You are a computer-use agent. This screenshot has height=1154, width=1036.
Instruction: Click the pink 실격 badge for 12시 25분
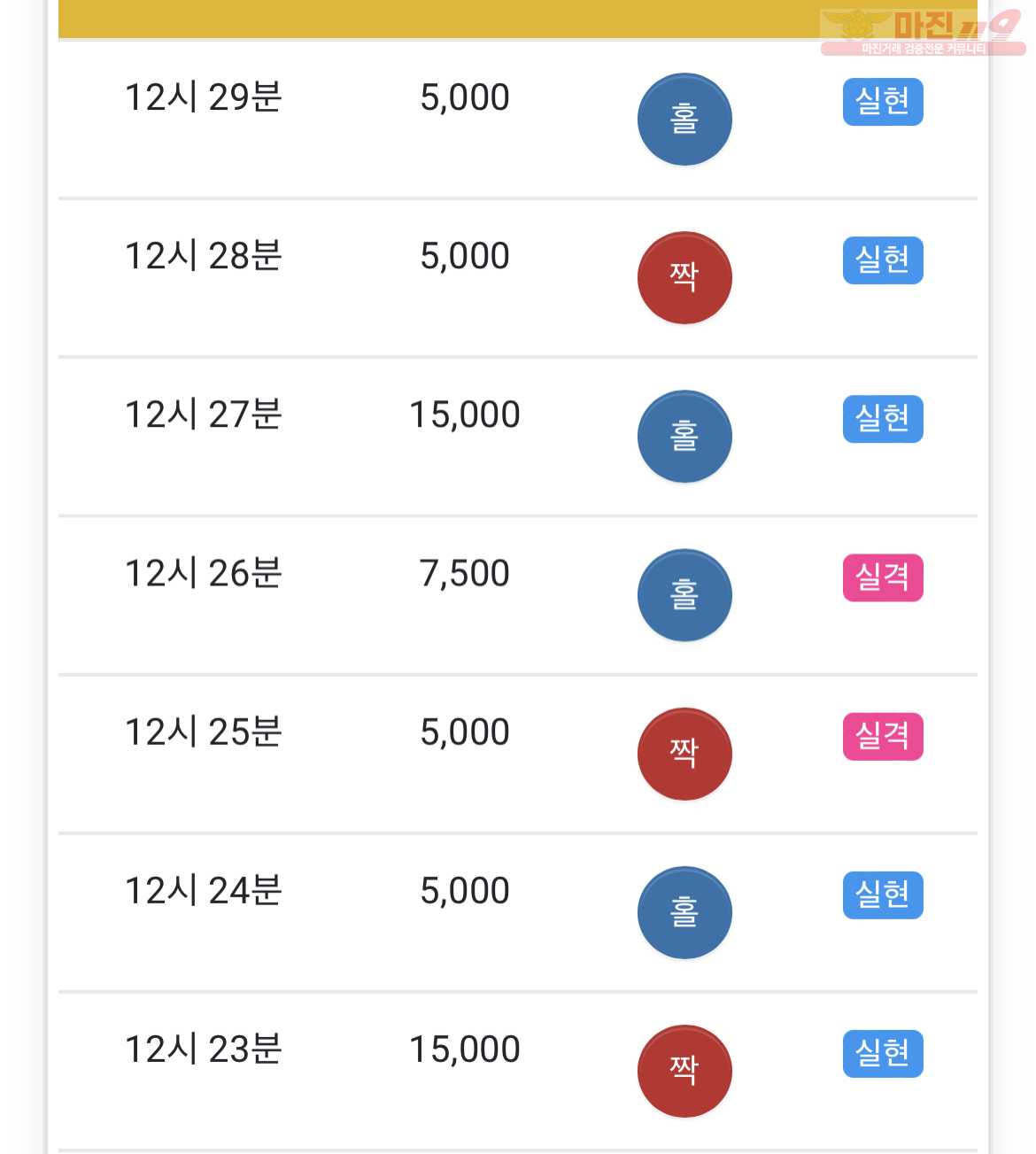tap(883, 736)
